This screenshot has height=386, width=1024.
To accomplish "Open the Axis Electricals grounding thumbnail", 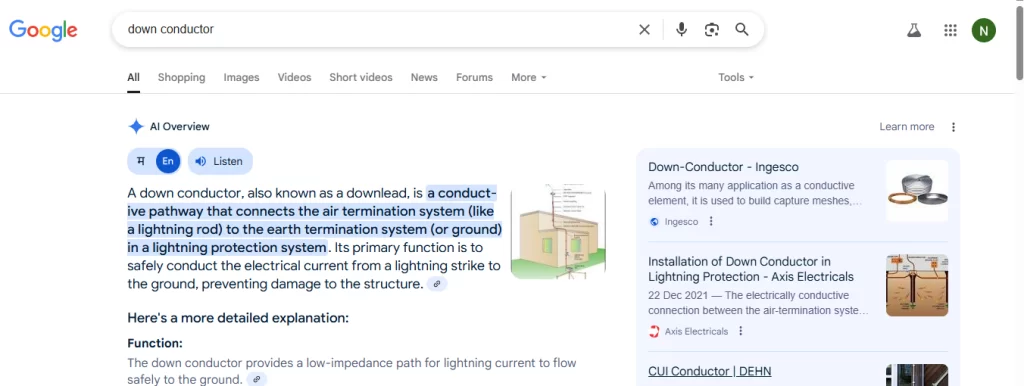I will tap(917, 285).
